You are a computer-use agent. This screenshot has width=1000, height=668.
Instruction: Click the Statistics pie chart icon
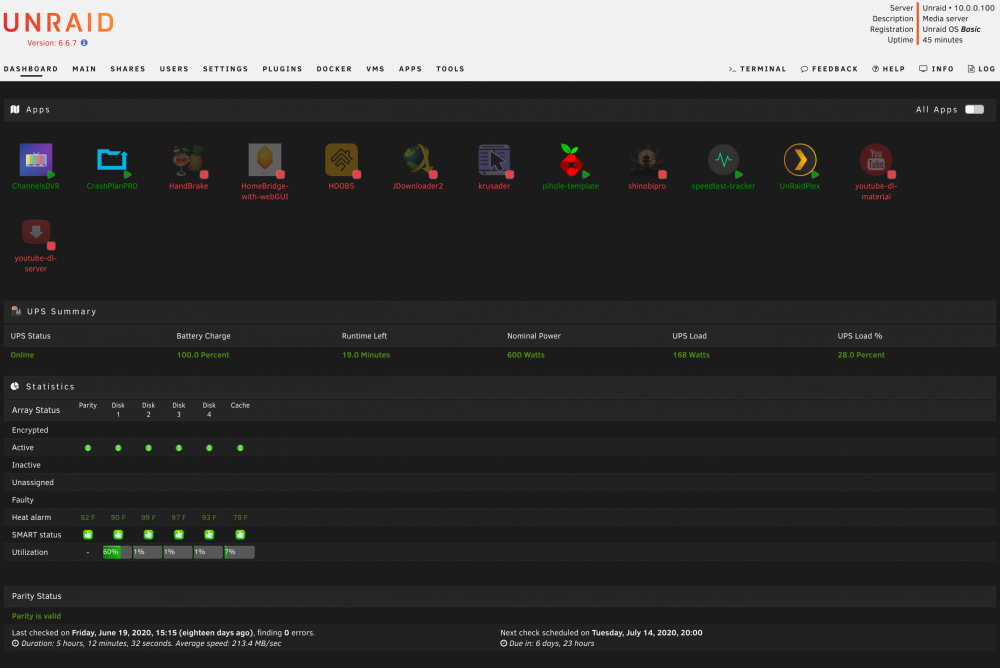[15, 386]
